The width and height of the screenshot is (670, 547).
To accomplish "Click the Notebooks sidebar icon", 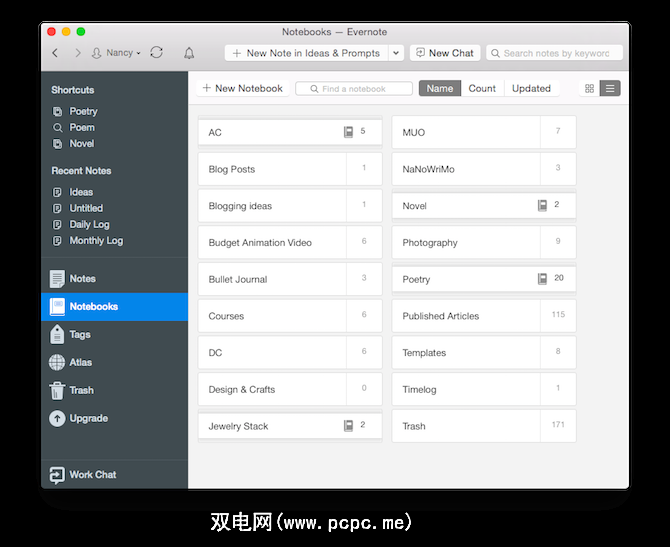I will click(57, 306).
